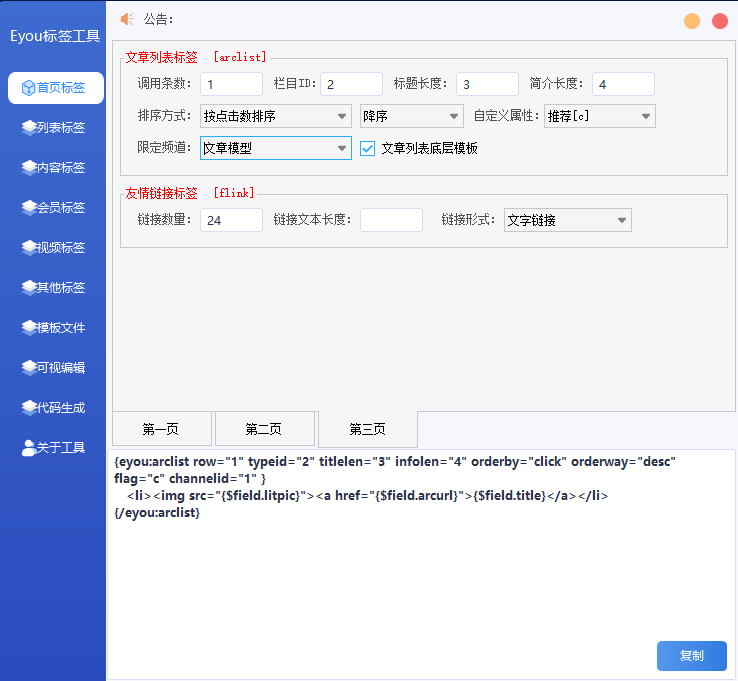
Task: Open the 降序 sort direction dropdown
Action: (412, 116)
